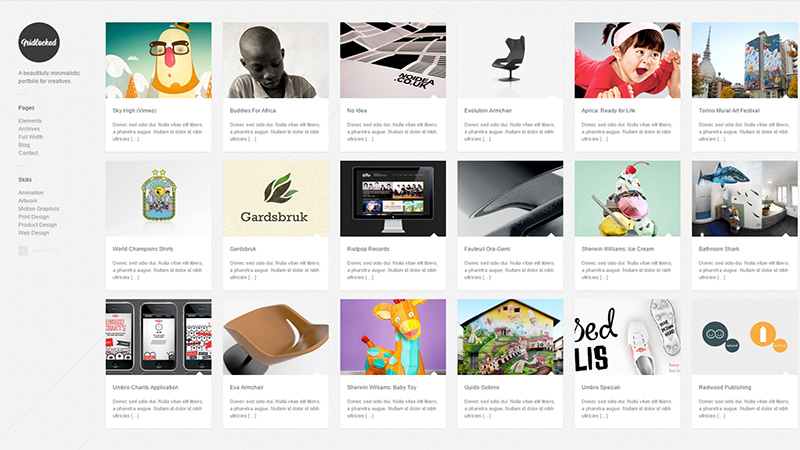
Task: Open the Gardsbruk logo thumbnail
Action: 276,198
